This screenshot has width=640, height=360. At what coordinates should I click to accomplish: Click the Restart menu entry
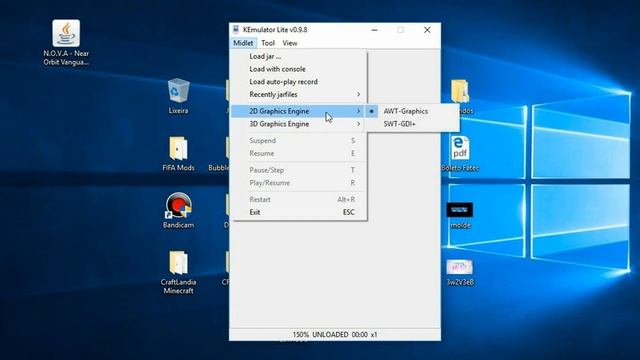299,200
